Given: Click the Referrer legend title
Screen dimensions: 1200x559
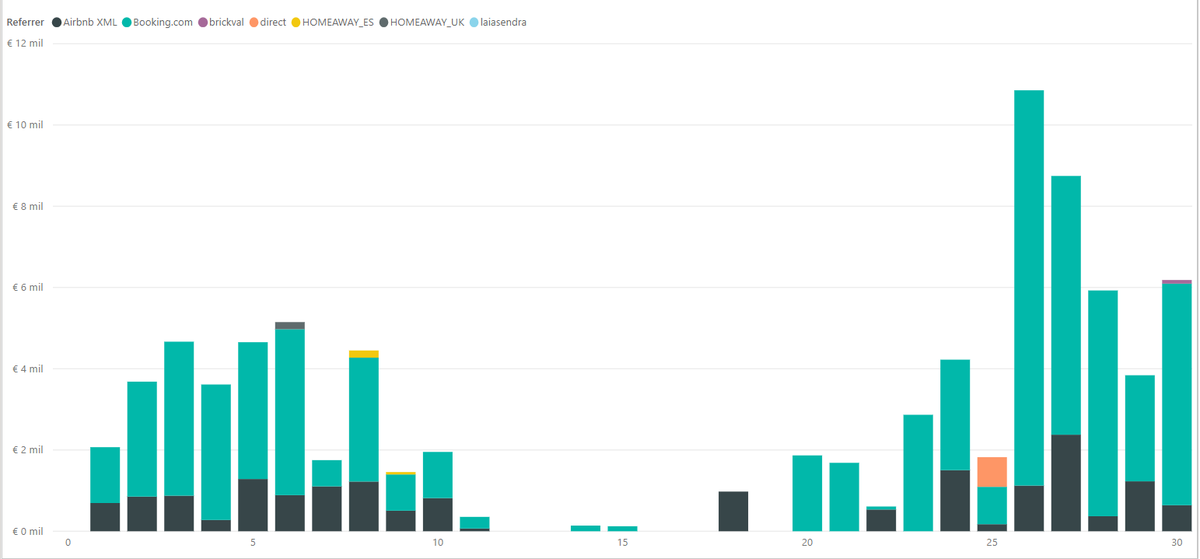Looking at the screenshot, I should tap(25, 22).
